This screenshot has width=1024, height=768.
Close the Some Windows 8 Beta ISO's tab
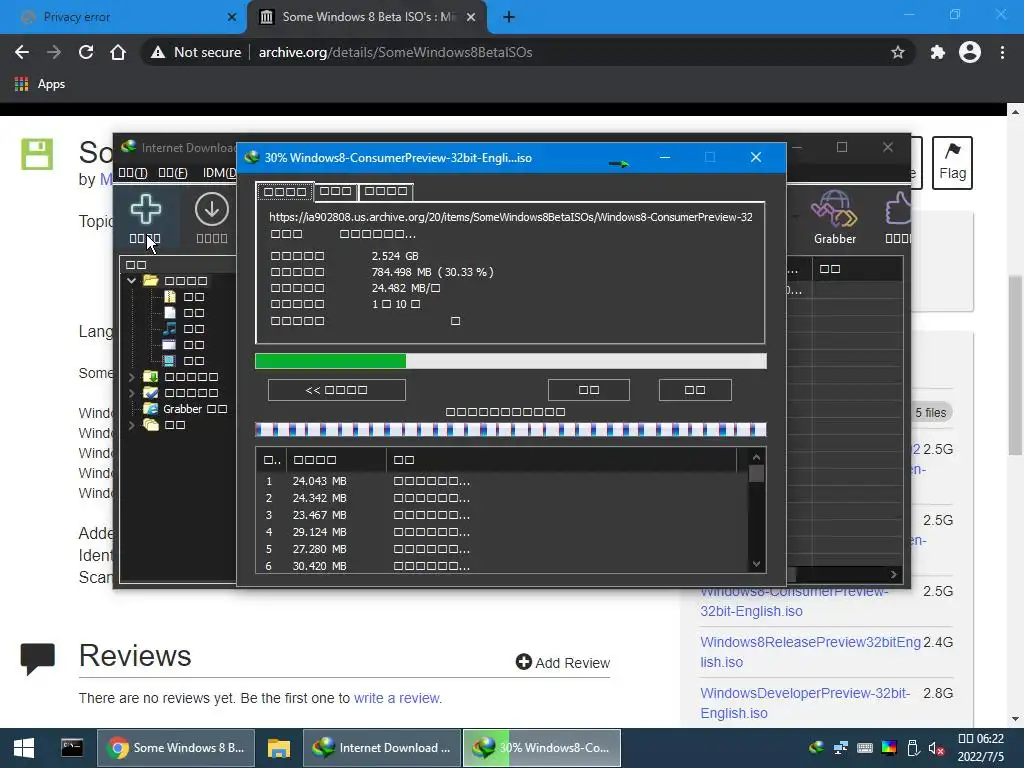471,17
